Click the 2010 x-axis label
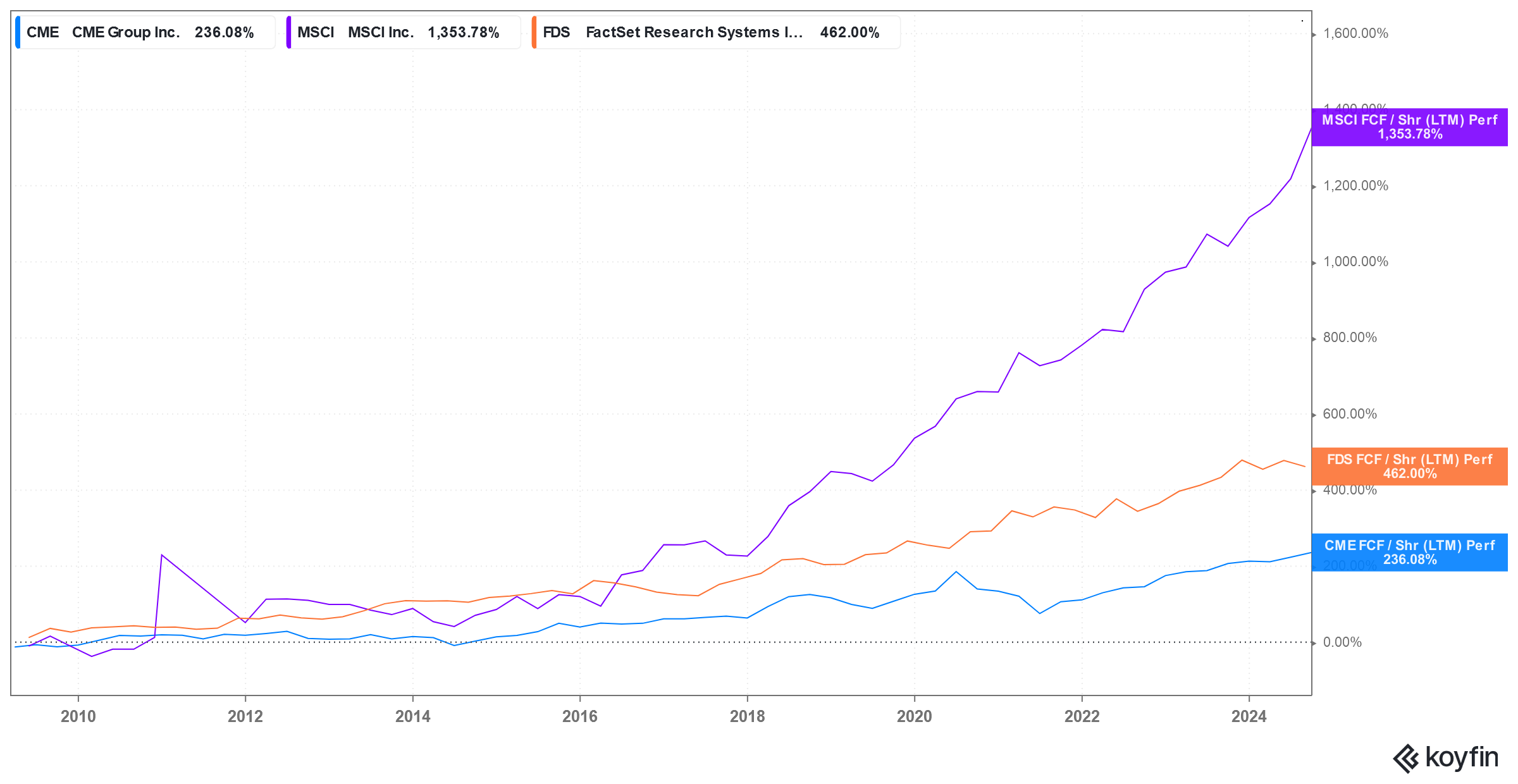The image size is (1518, 784). click(x=78, y=716)
